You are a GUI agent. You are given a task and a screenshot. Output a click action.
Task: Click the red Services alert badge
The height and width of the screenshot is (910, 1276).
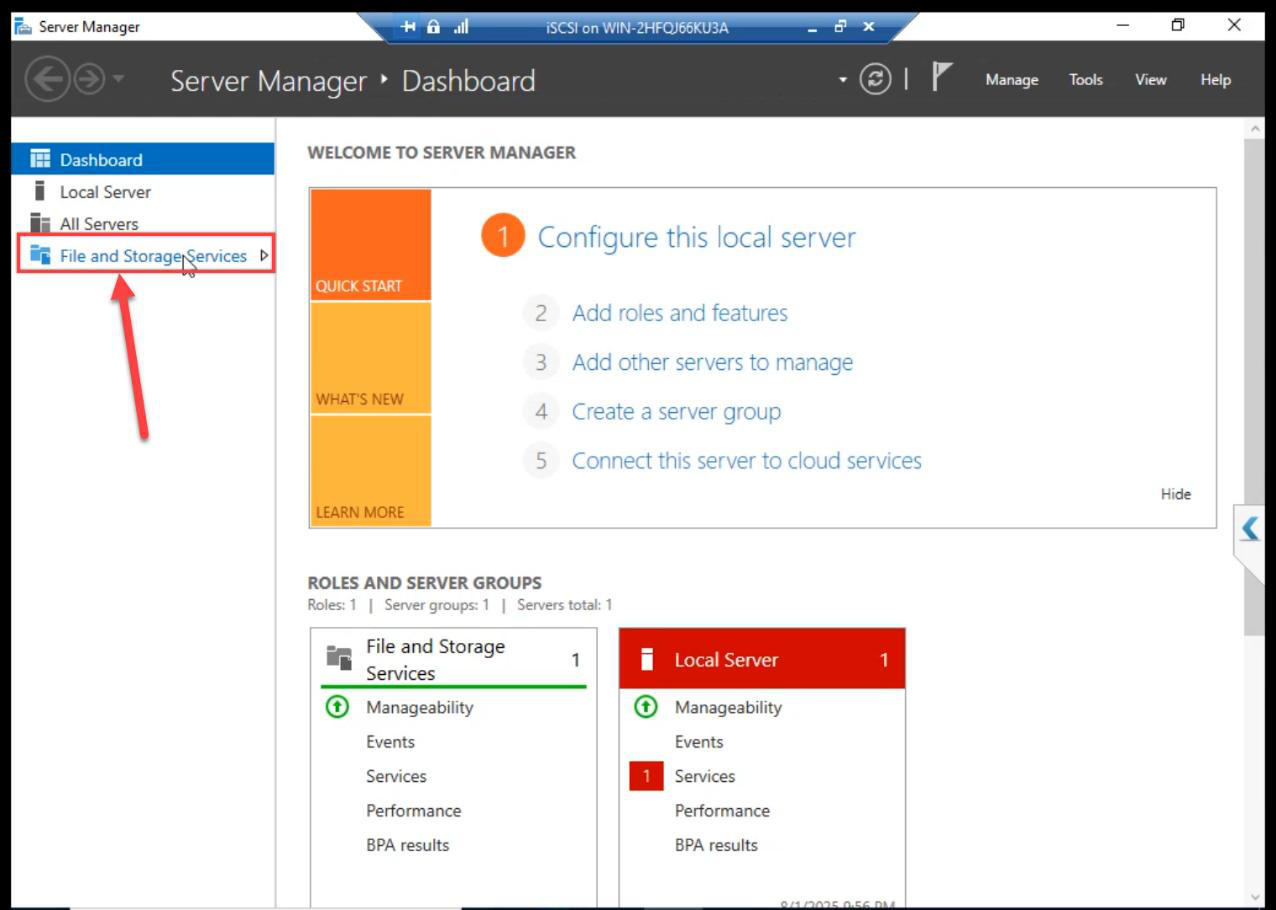[x=646, y=776]
